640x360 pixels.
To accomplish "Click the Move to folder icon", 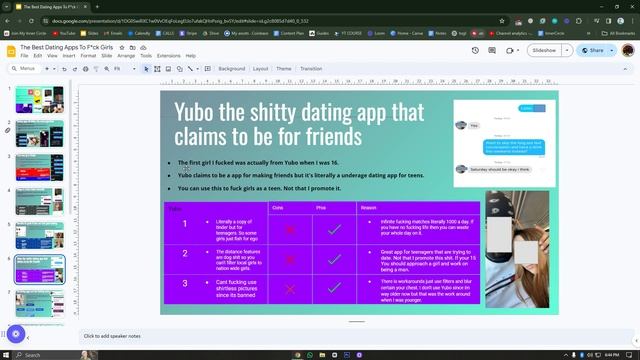I will pyautogui.click(x=133, y=48).
